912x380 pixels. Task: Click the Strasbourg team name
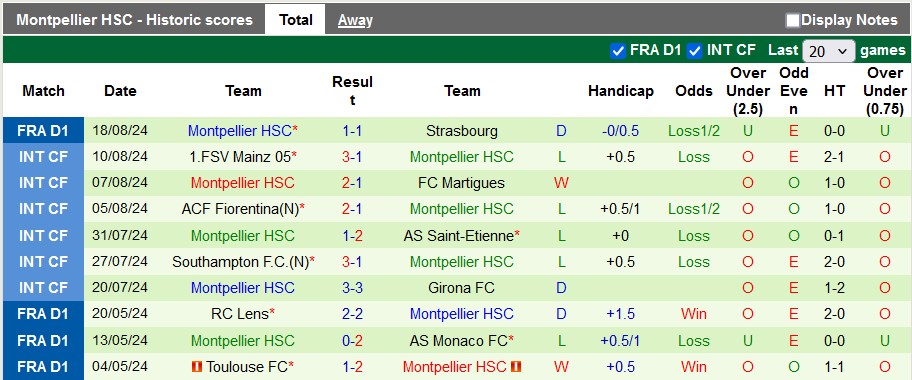click(462, 131)
